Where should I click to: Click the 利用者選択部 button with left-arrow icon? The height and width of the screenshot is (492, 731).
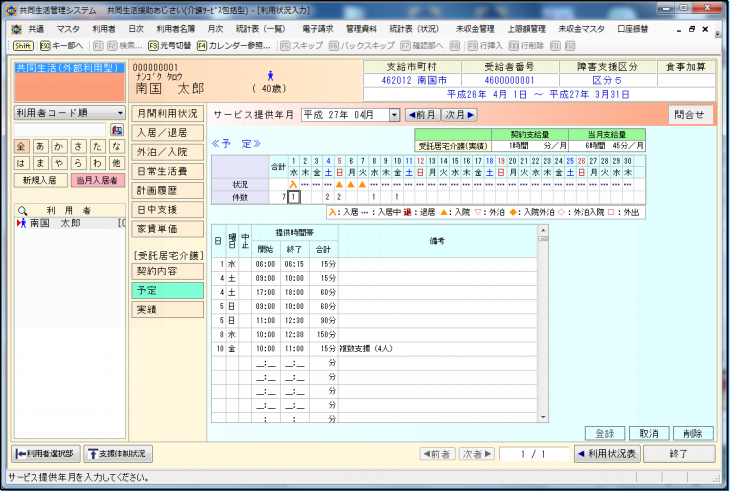pyautogui.click(x=44, y=453)
